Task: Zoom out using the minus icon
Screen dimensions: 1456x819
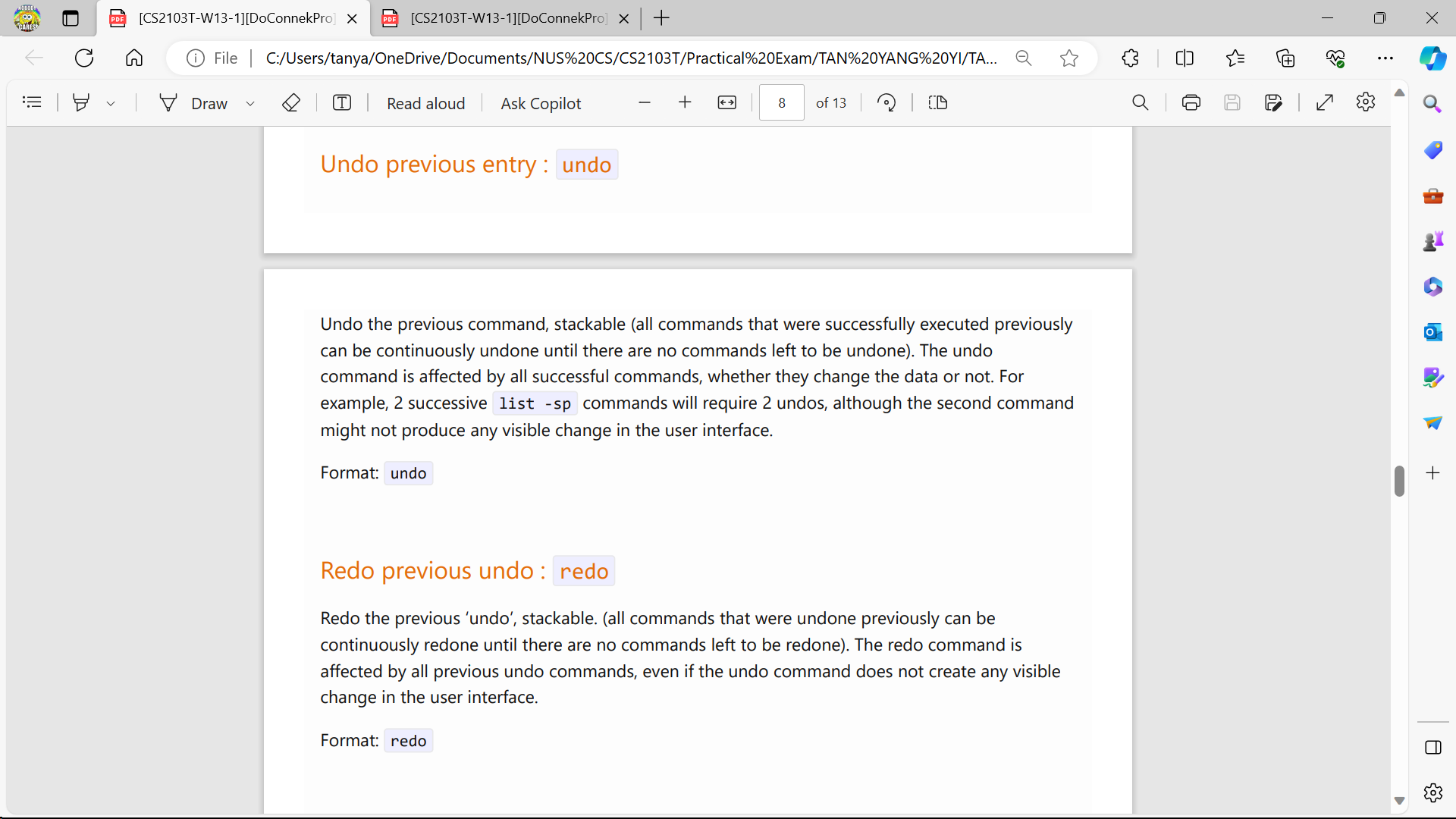Action: [x=645, y=102]
